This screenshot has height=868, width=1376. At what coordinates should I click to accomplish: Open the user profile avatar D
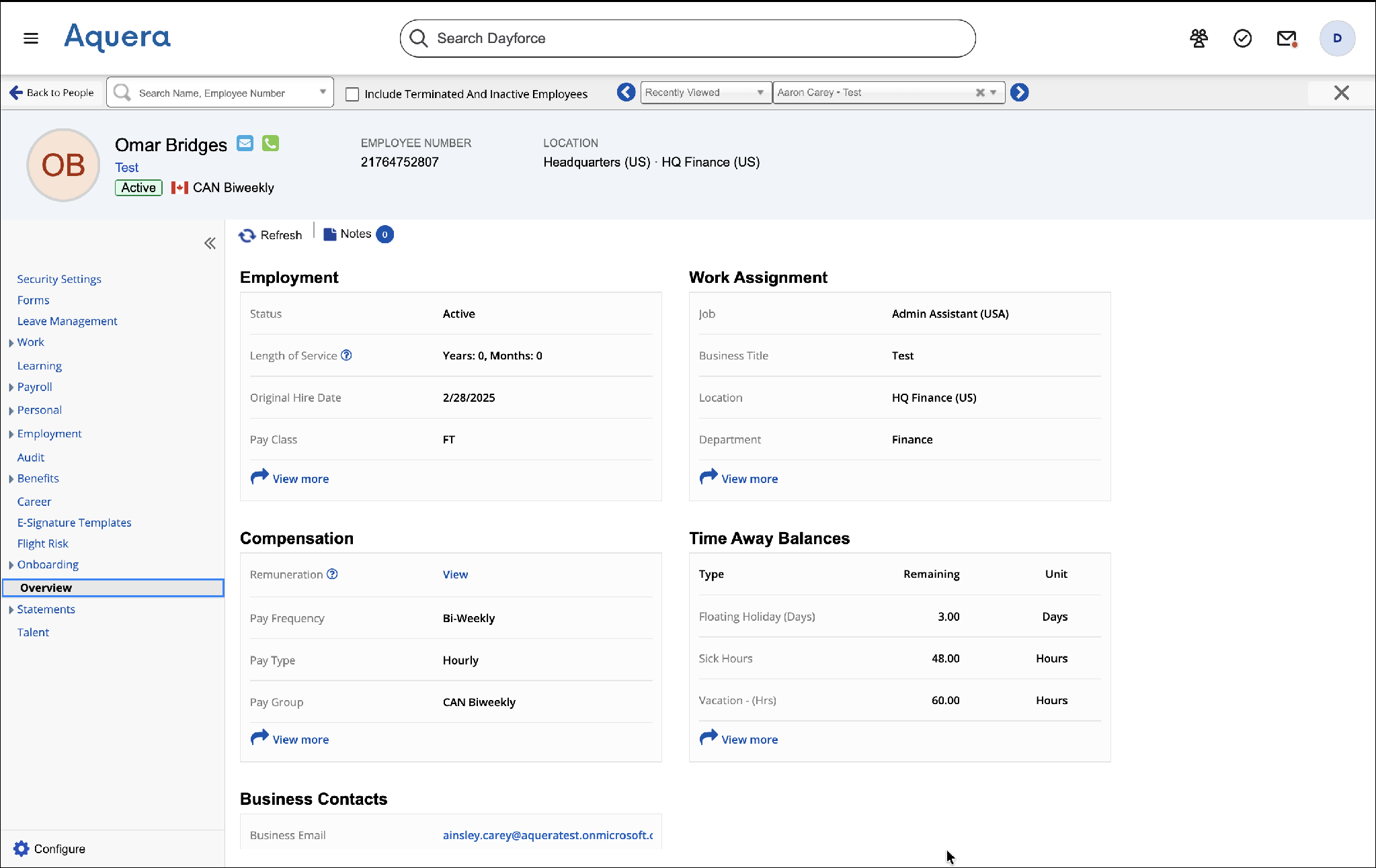point(1337,38)
